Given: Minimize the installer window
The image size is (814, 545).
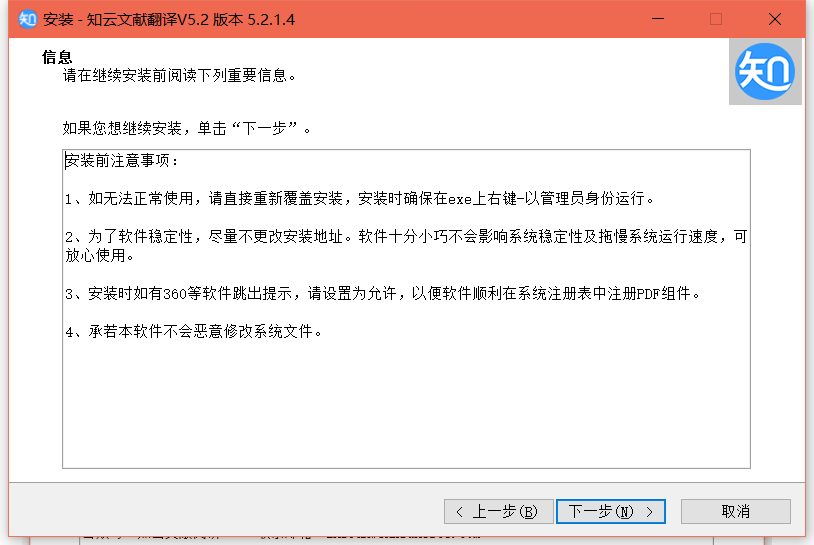Looking at the screenshot, I should click(658, 19).
